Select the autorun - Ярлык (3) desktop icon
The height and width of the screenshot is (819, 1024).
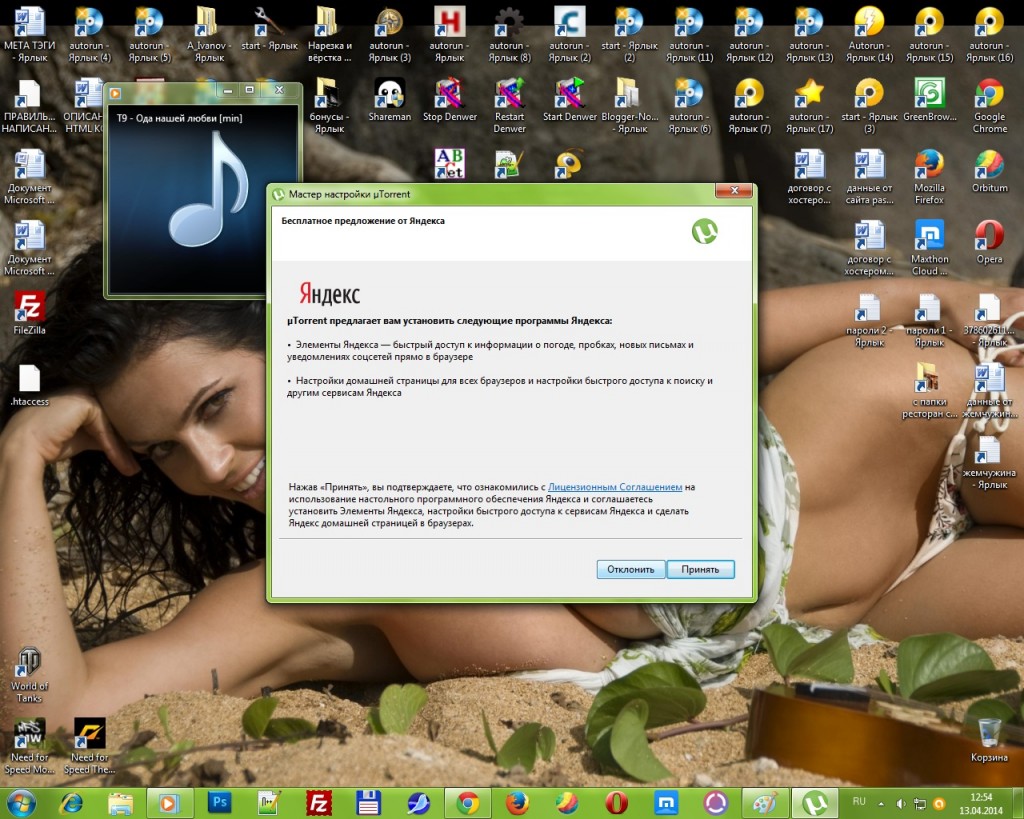389,34
